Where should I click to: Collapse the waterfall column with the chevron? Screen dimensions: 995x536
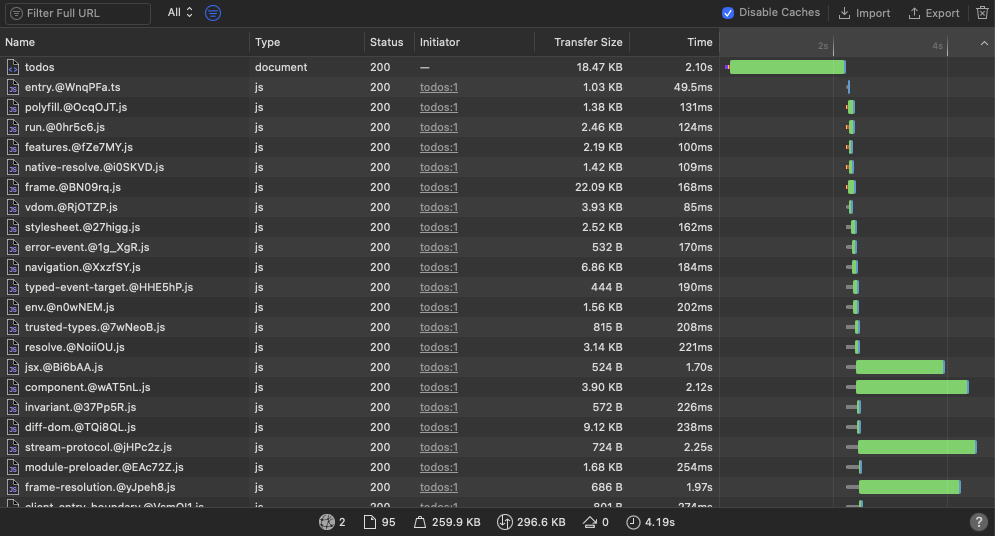(x=984, y=43)
